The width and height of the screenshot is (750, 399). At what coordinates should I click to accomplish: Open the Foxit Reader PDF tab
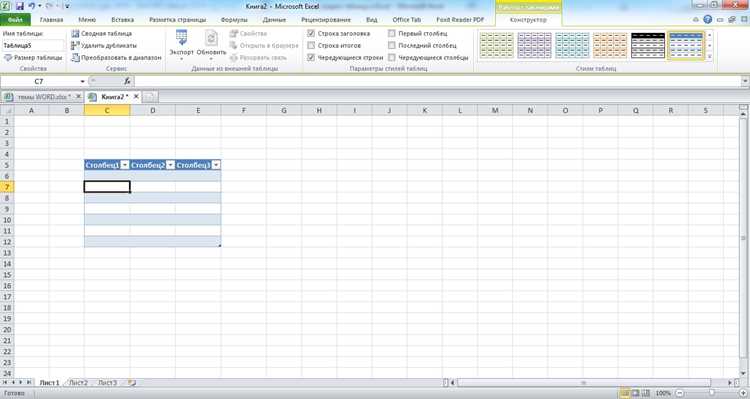(x=460, y=20)
